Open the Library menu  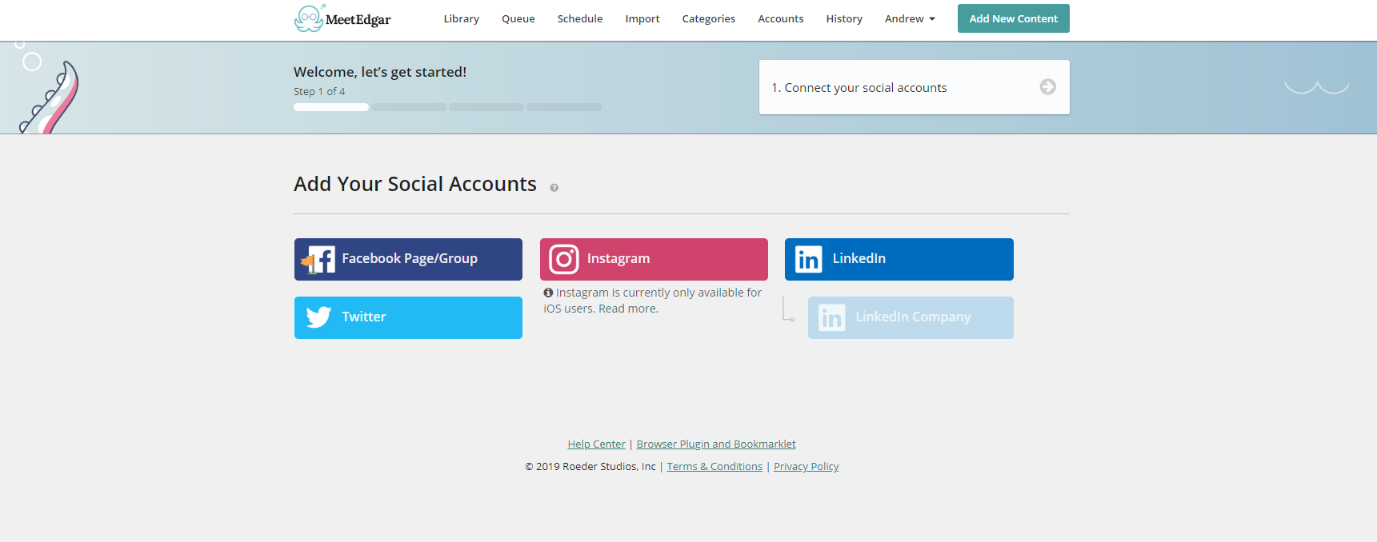point(461,19)
